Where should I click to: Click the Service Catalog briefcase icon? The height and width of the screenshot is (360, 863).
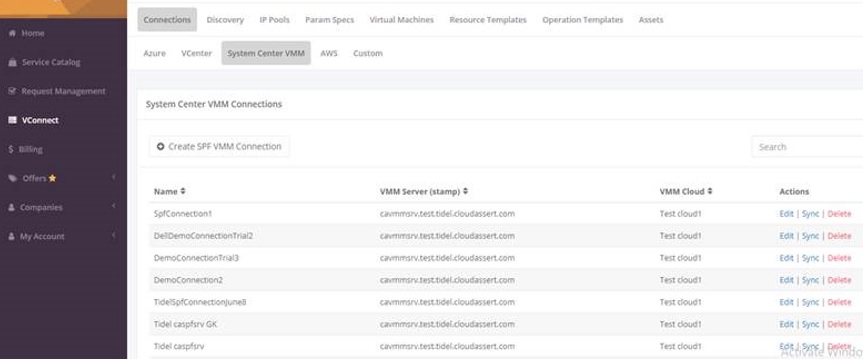[13, 63]
